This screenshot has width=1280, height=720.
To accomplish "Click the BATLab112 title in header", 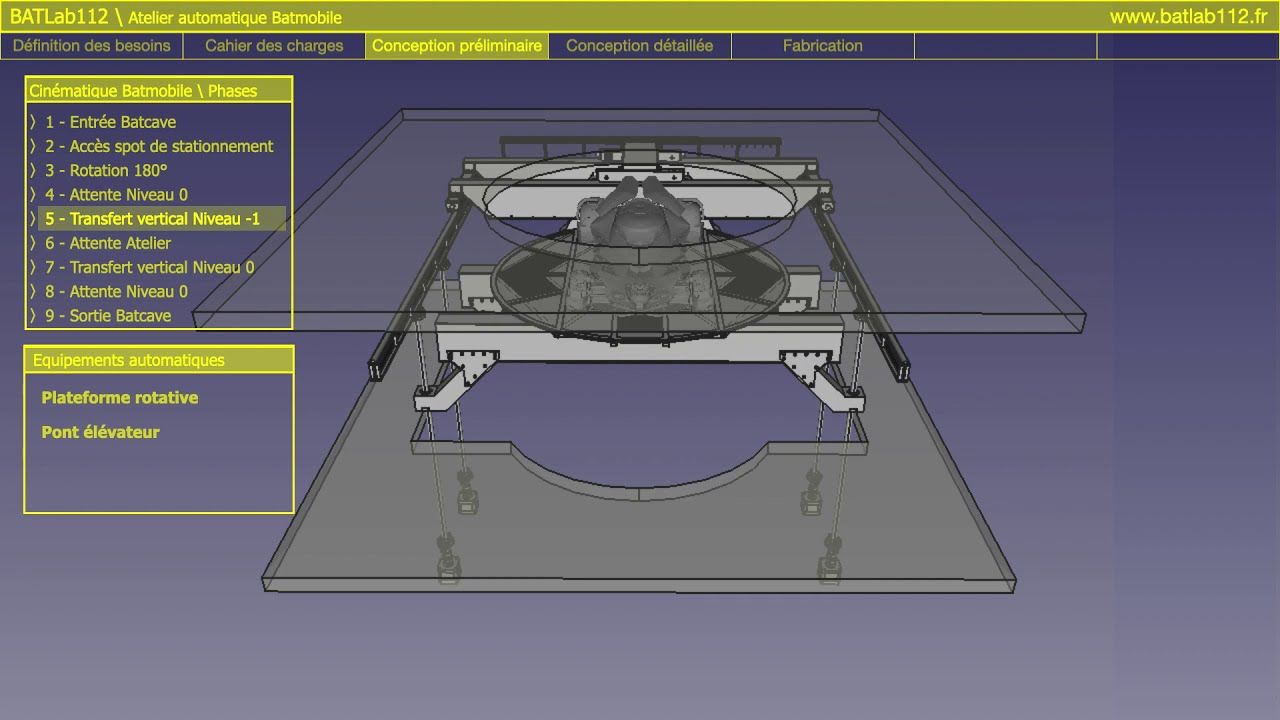I will coord(59,17).
